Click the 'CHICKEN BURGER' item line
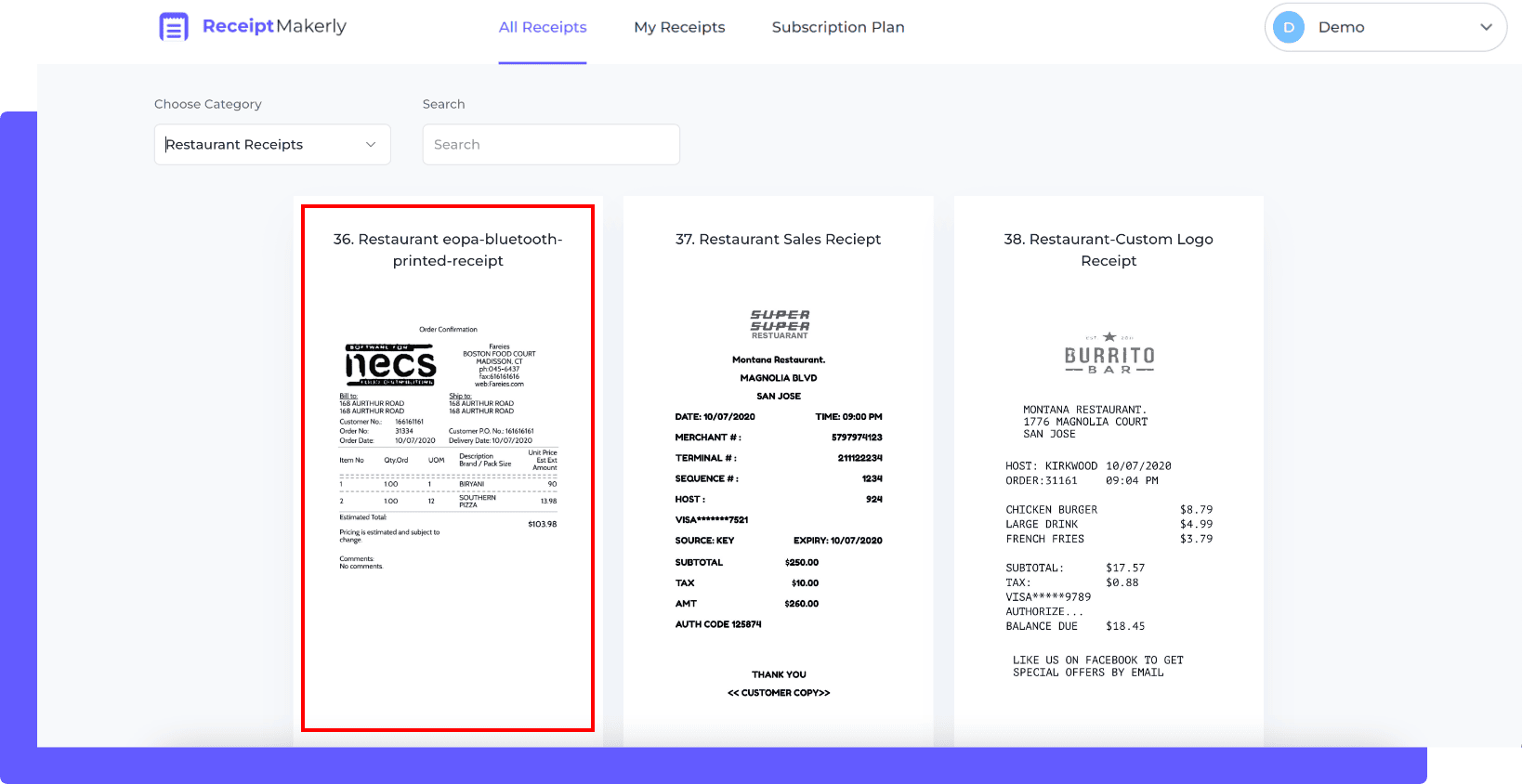The image size is (1522, 784). pyautogui.click(x=1109, y=510)
